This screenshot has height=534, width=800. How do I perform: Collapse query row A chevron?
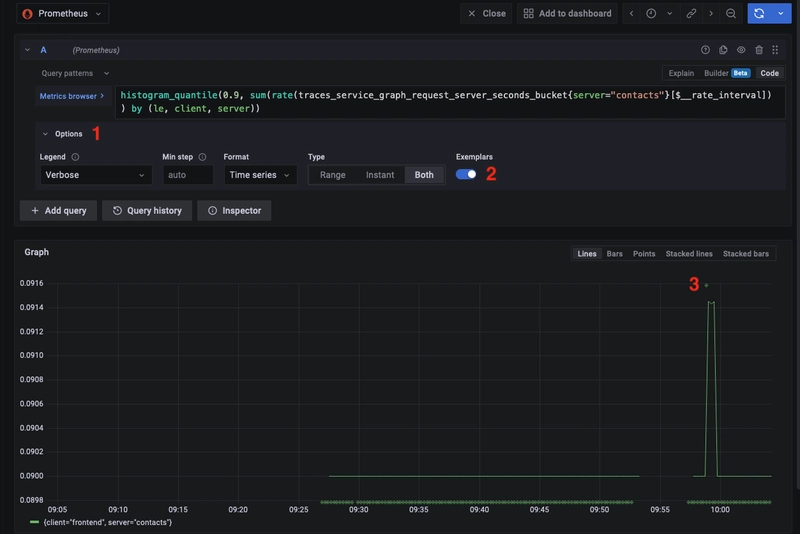click(x=28, y=50)
